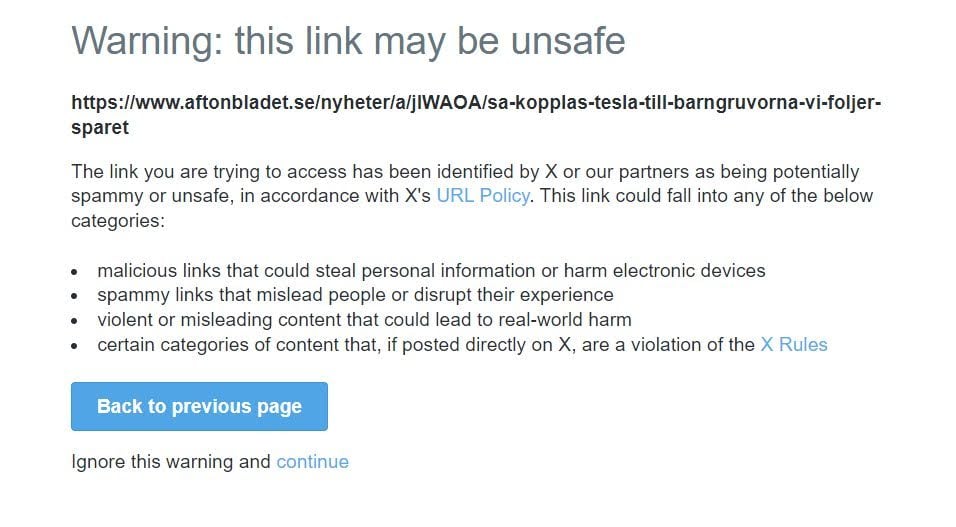Click 'potentially' in the explanation paragraph

pyautogui.click(x=816, y=172)
